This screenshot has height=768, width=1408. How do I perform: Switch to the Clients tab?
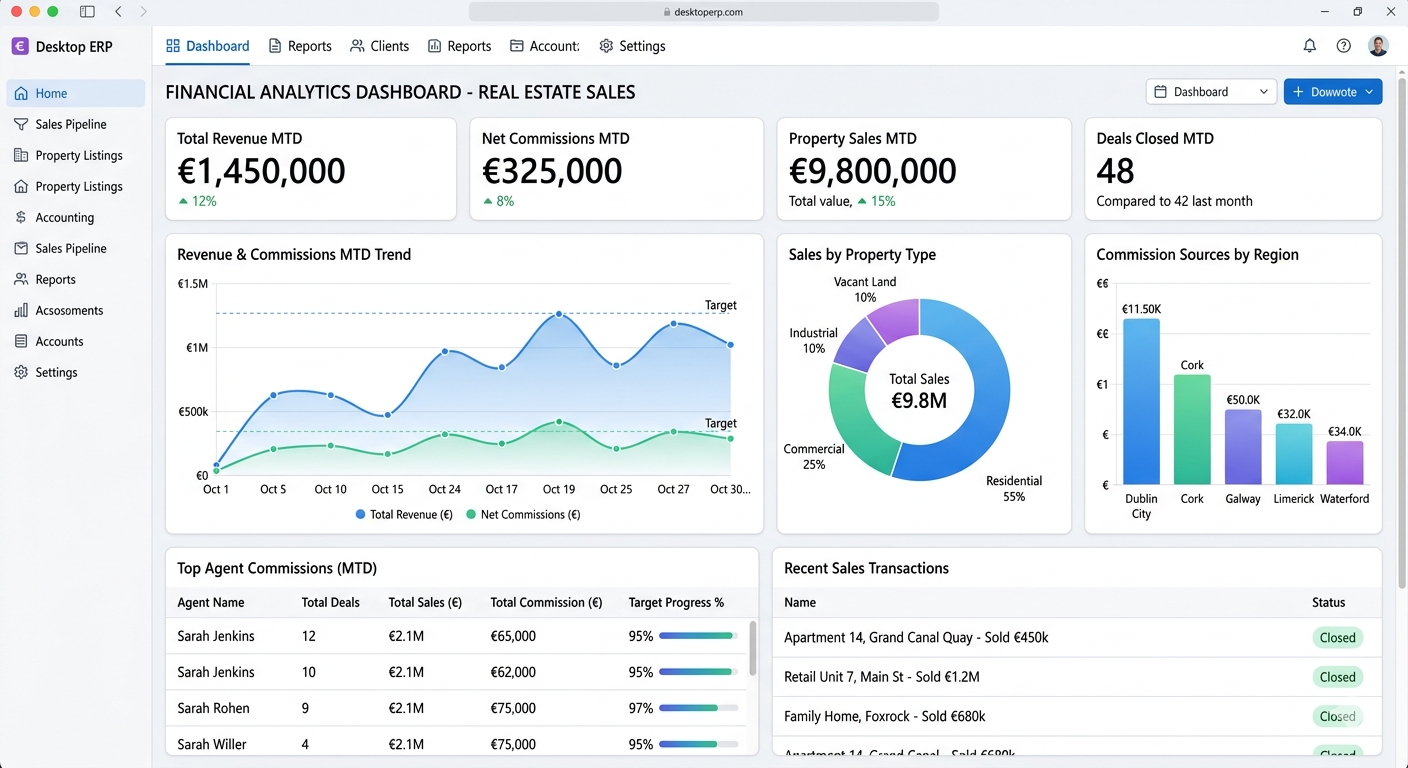click(379, 46)
